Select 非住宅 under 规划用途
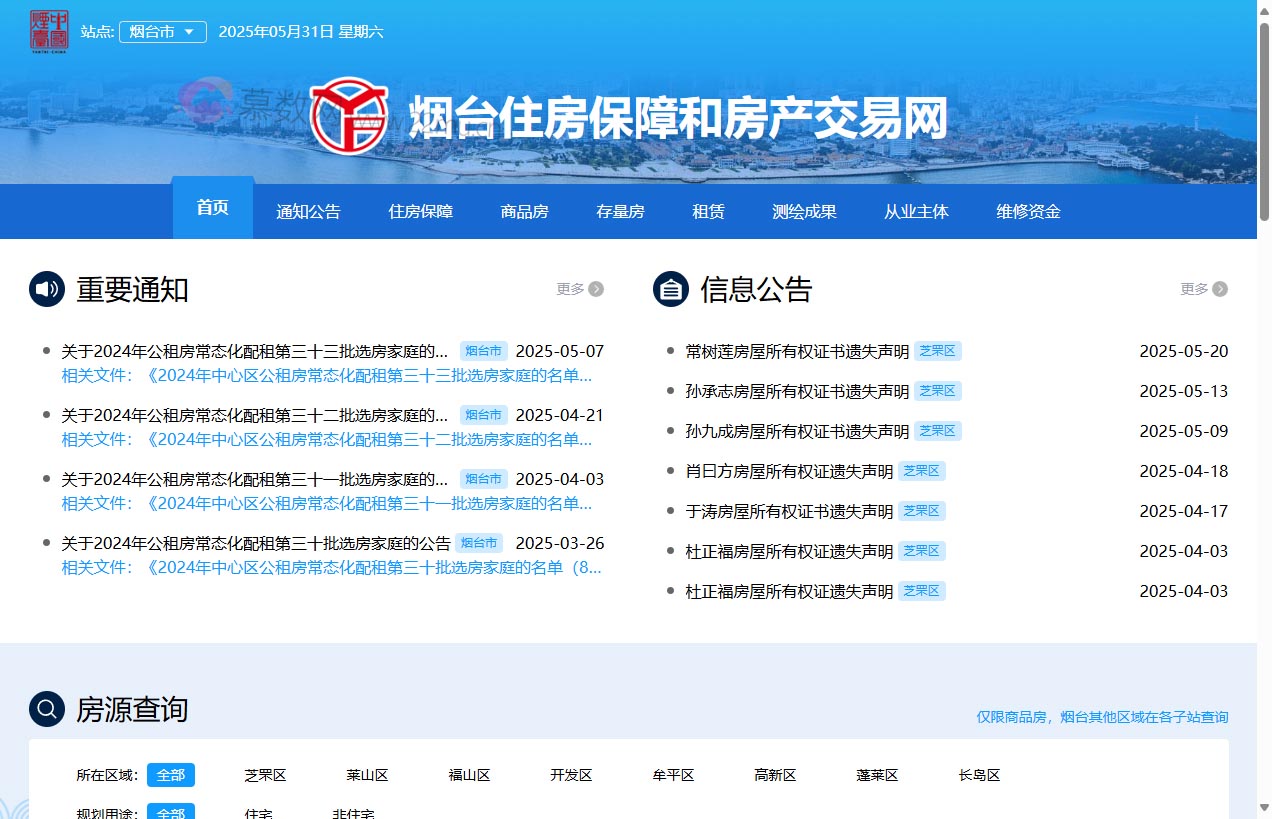This screenshot has width=1272, height=819. click(x=352, y=812)
